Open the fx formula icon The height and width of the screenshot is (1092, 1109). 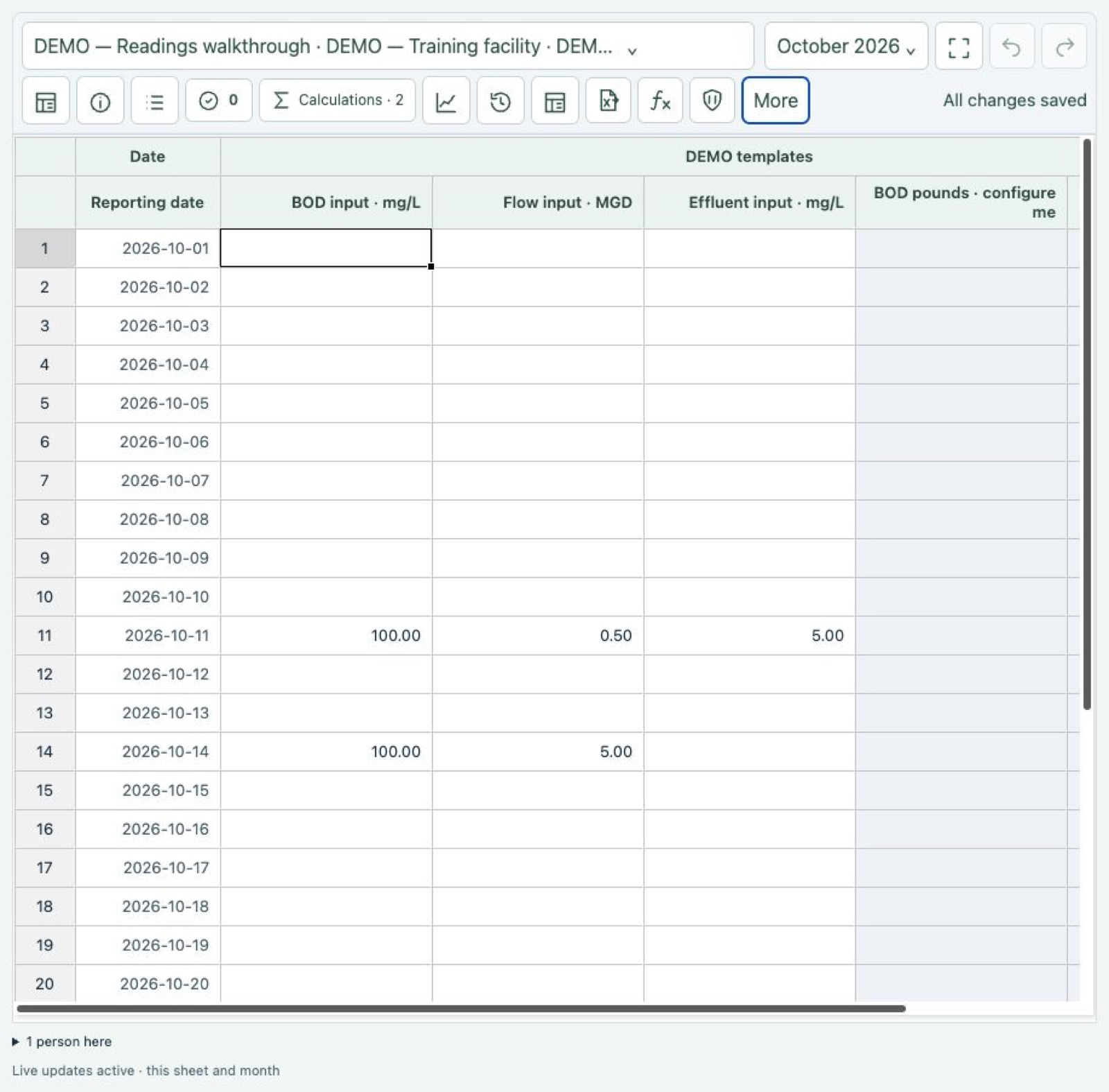pyautogui.click(x=660, y=101)
